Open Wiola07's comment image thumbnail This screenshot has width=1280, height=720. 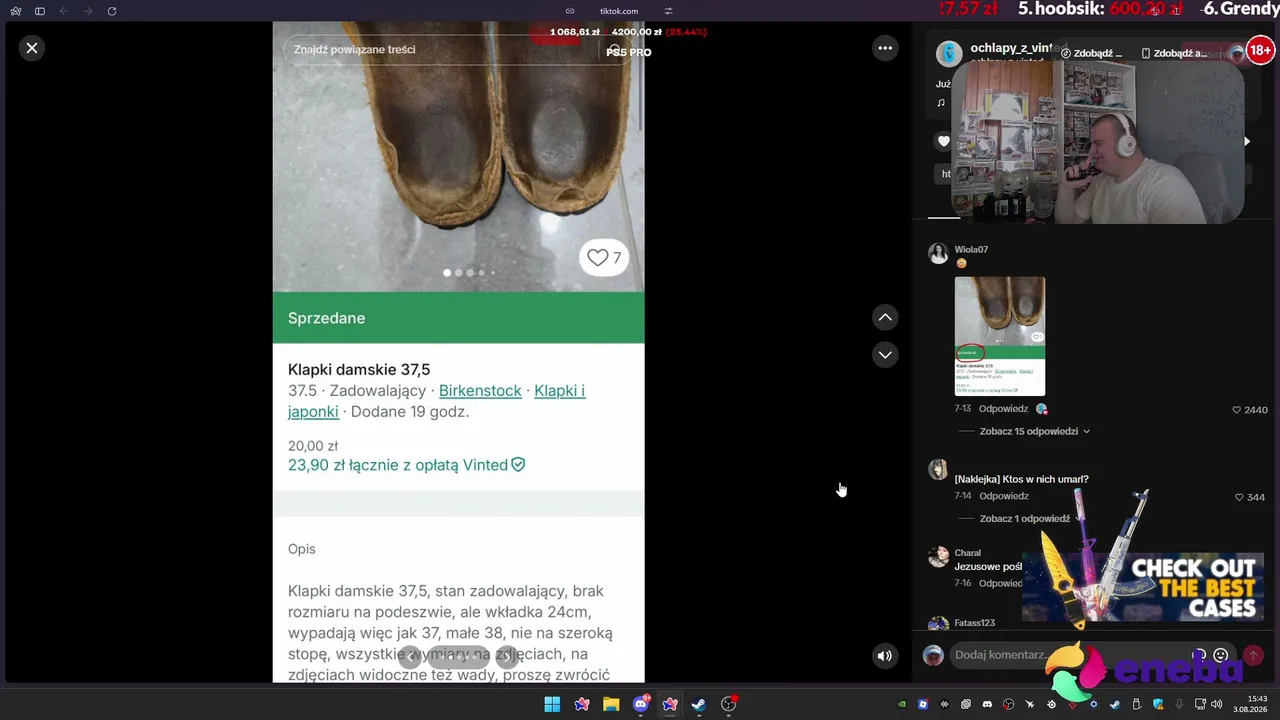point(1000,336)
